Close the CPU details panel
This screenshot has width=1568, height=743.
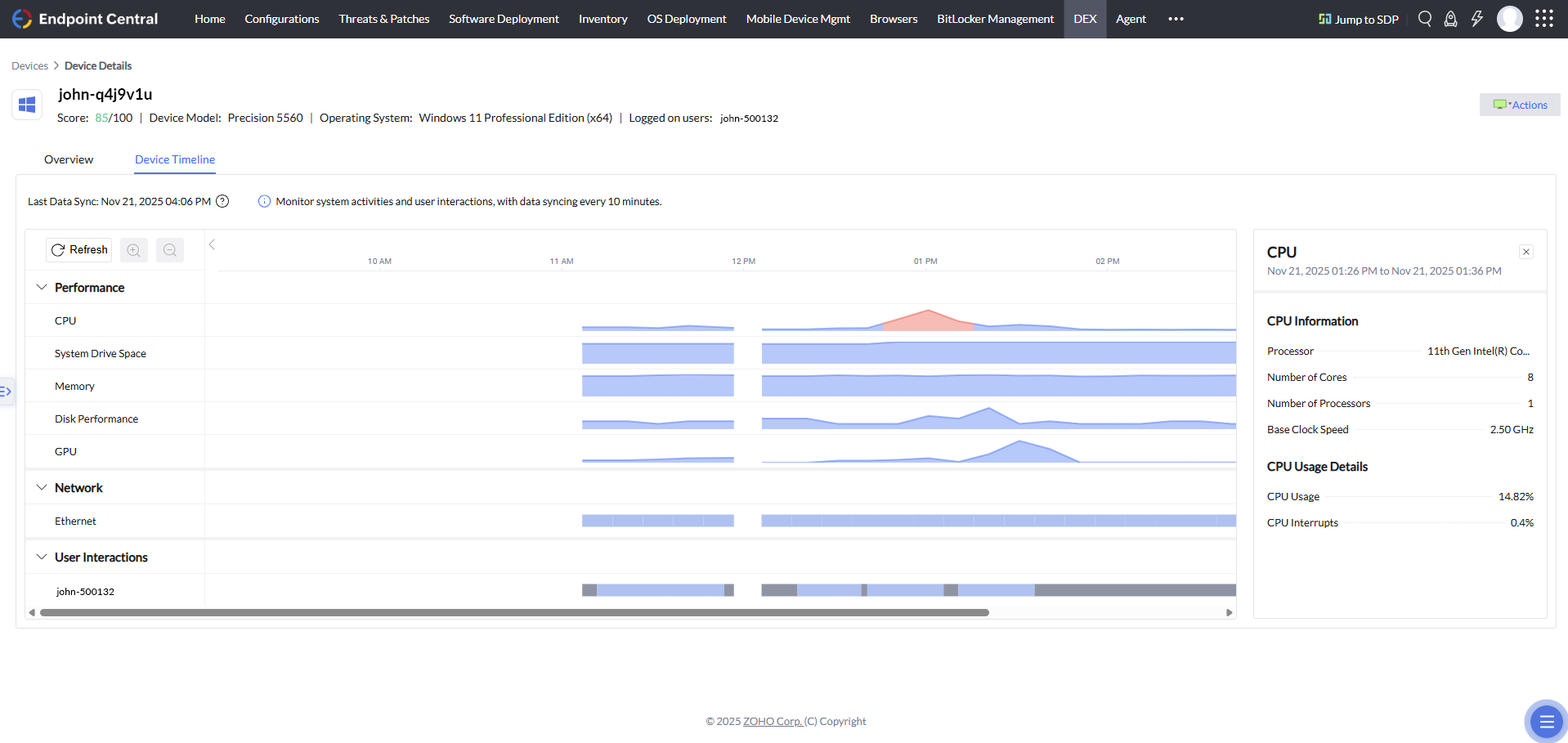pos(1525,252)
